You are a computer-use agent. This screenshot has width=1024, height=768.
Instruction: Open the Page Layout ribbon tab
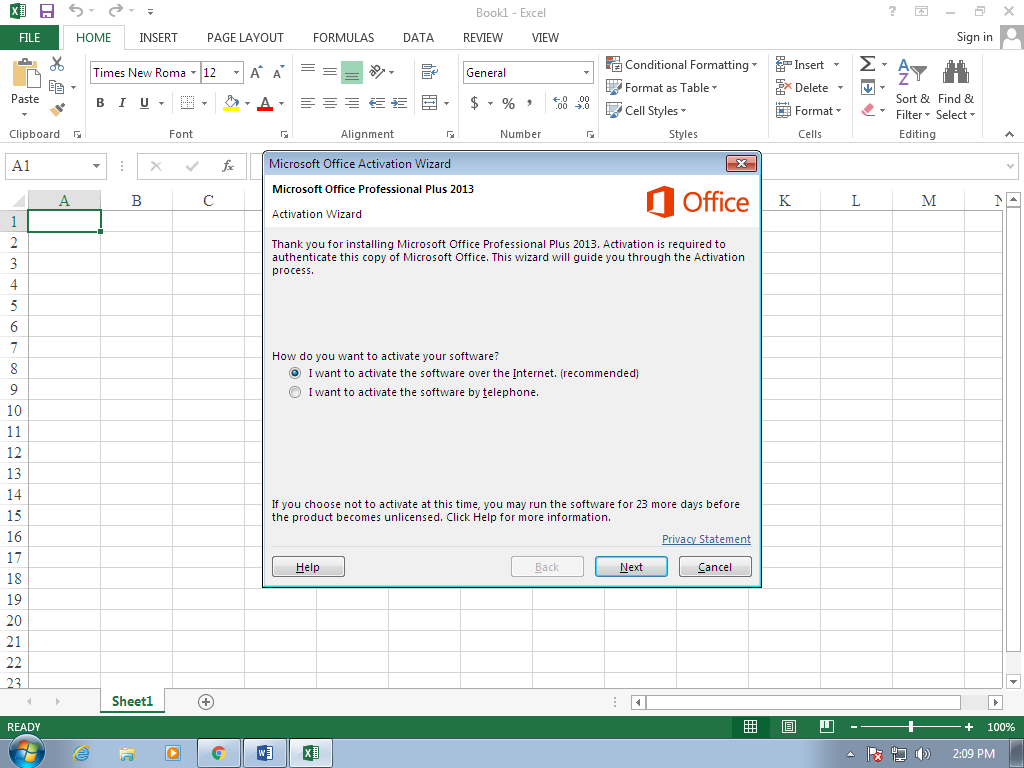tap(245, 38)
